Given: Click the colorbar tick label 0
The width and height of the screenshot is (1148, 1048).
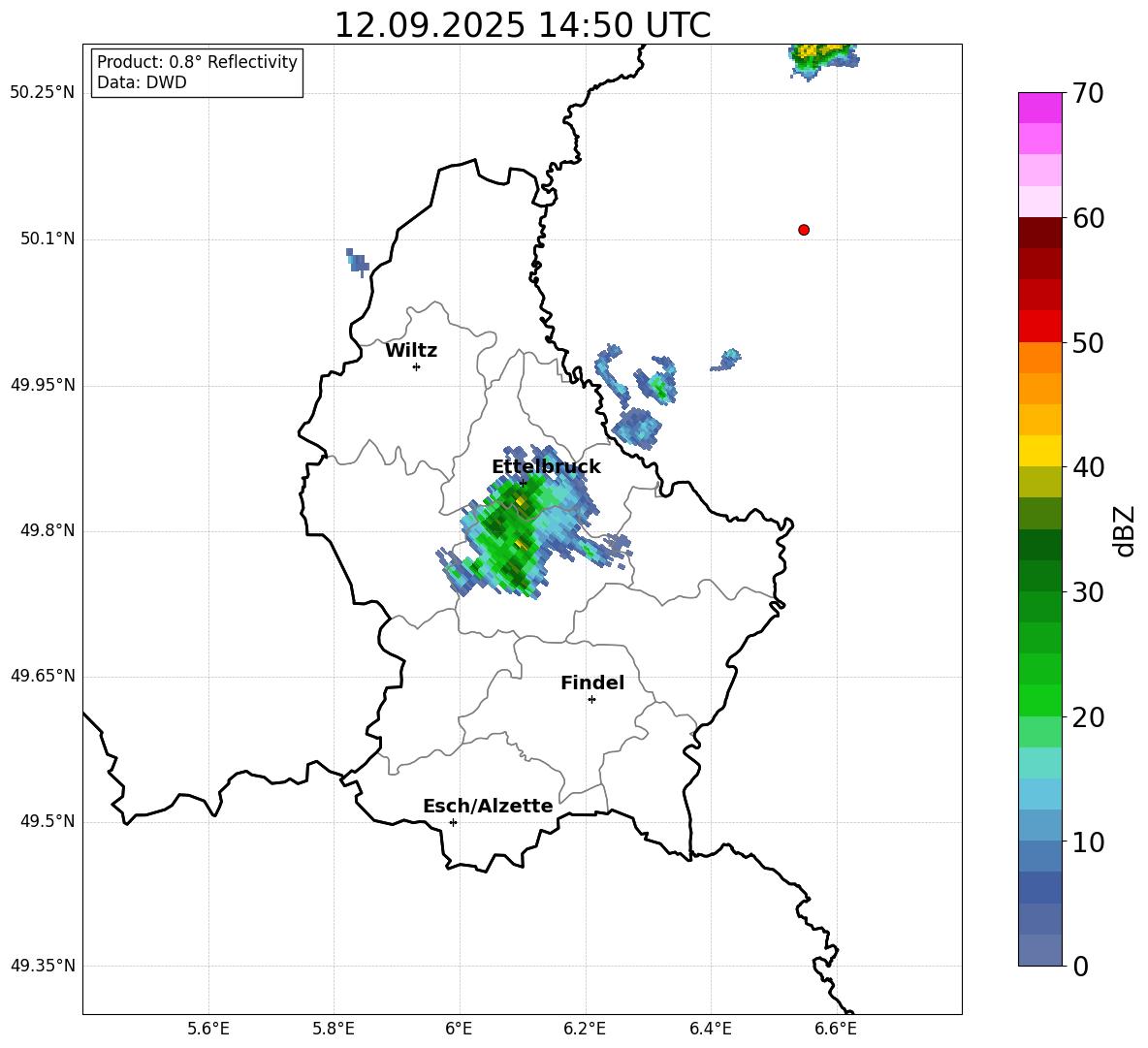Looking at the screenshot, I should pos(1080,966).
